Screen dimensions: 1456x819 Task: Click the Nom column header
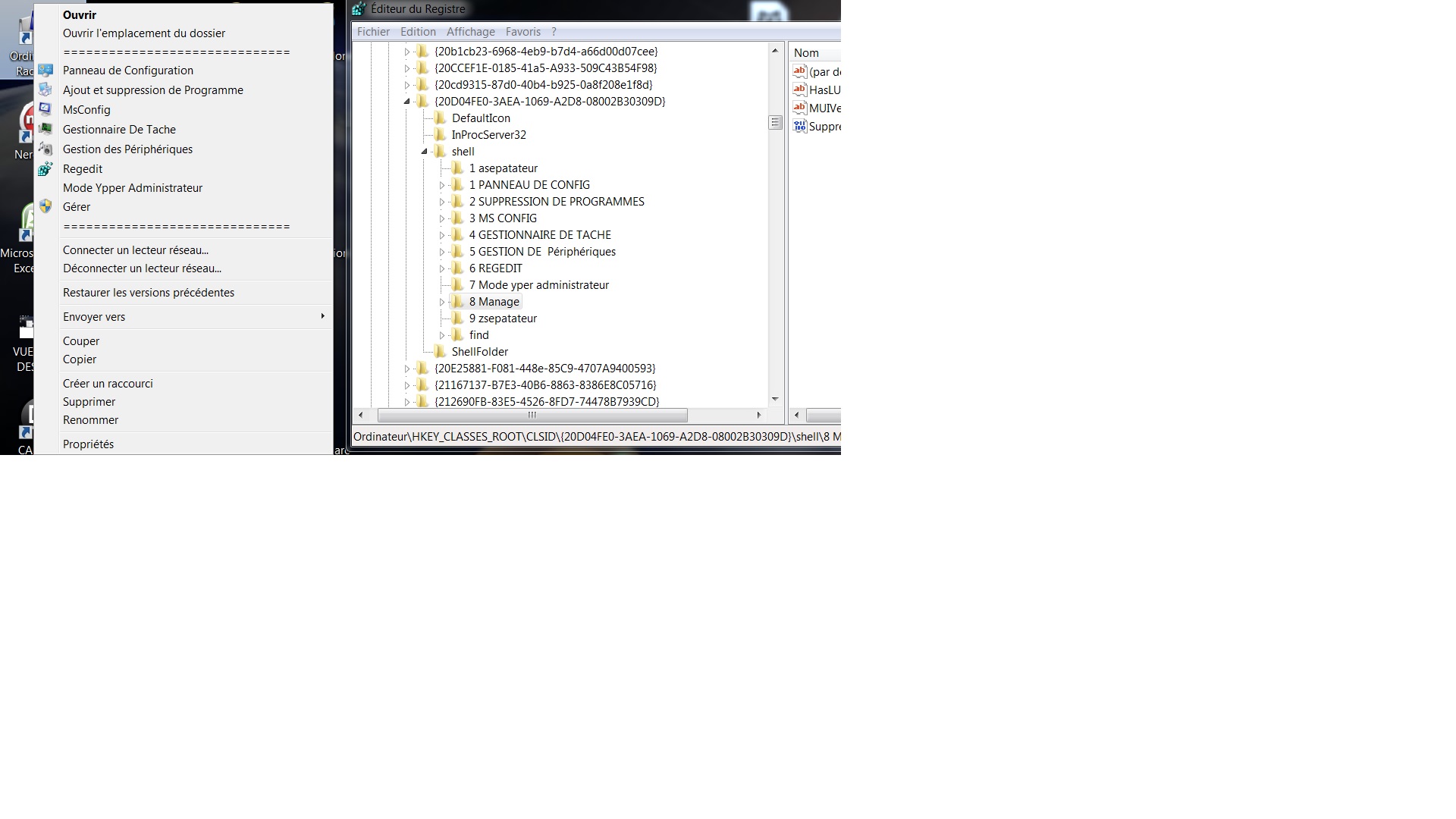[815, 53]
